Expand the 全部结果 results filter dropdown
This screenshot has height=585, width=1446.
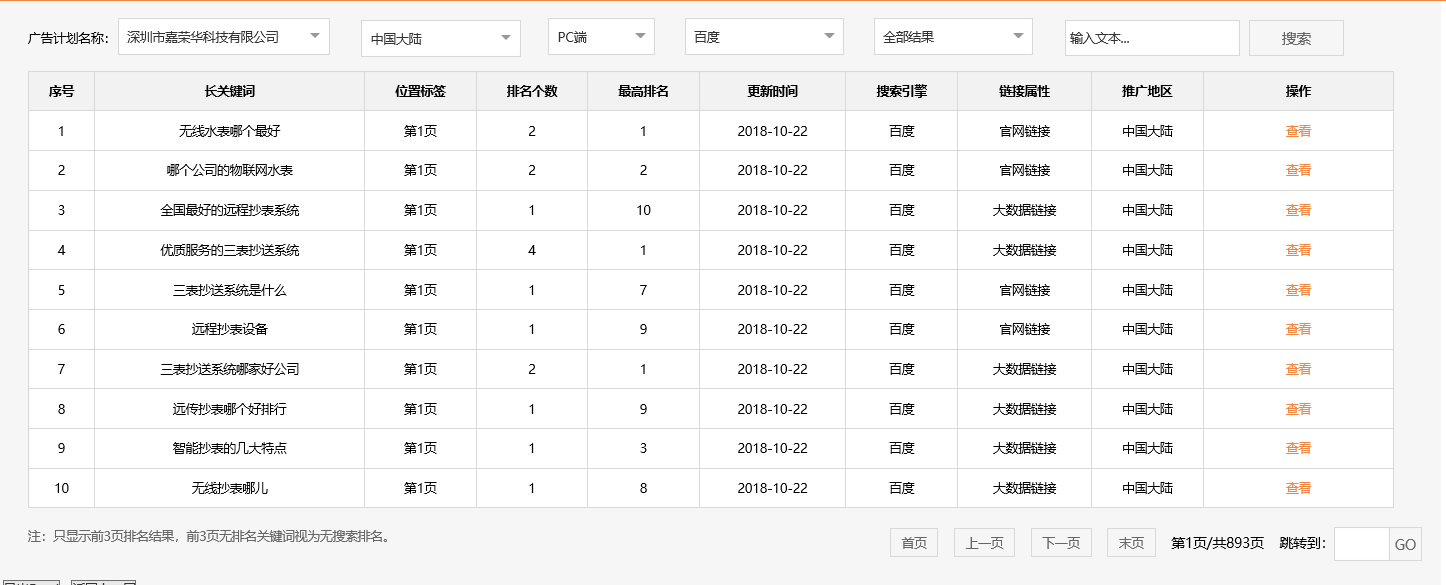[x=952, y=36]
